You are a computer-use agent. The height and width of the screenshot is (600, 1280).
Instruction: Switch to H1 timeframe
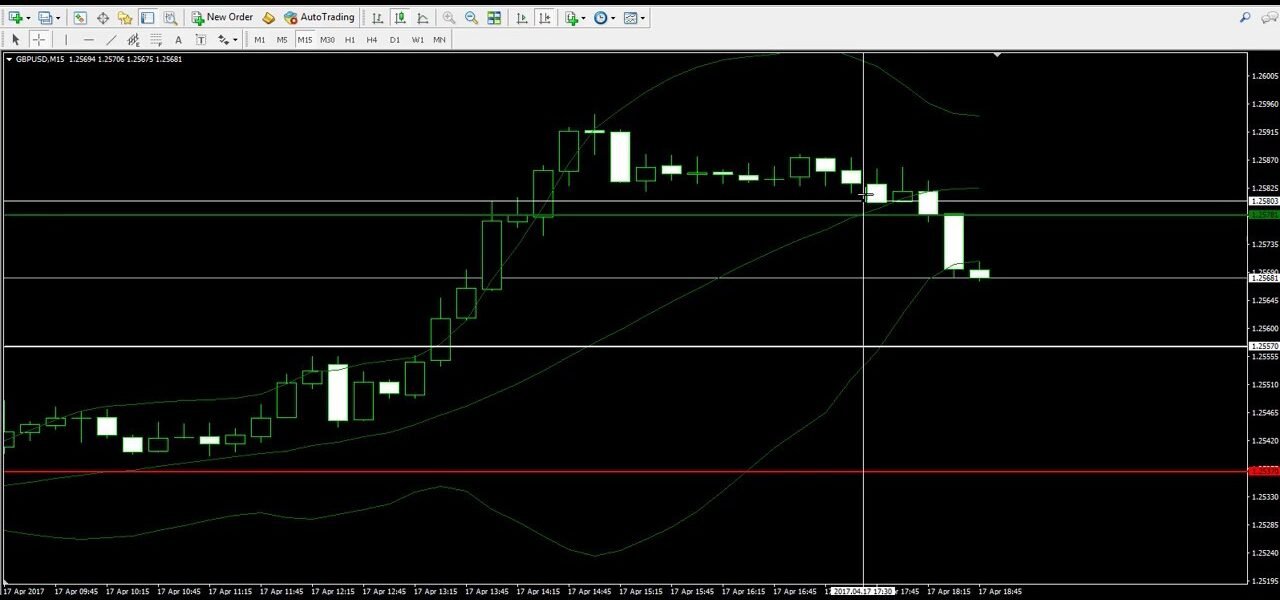(x=349, y=40)
